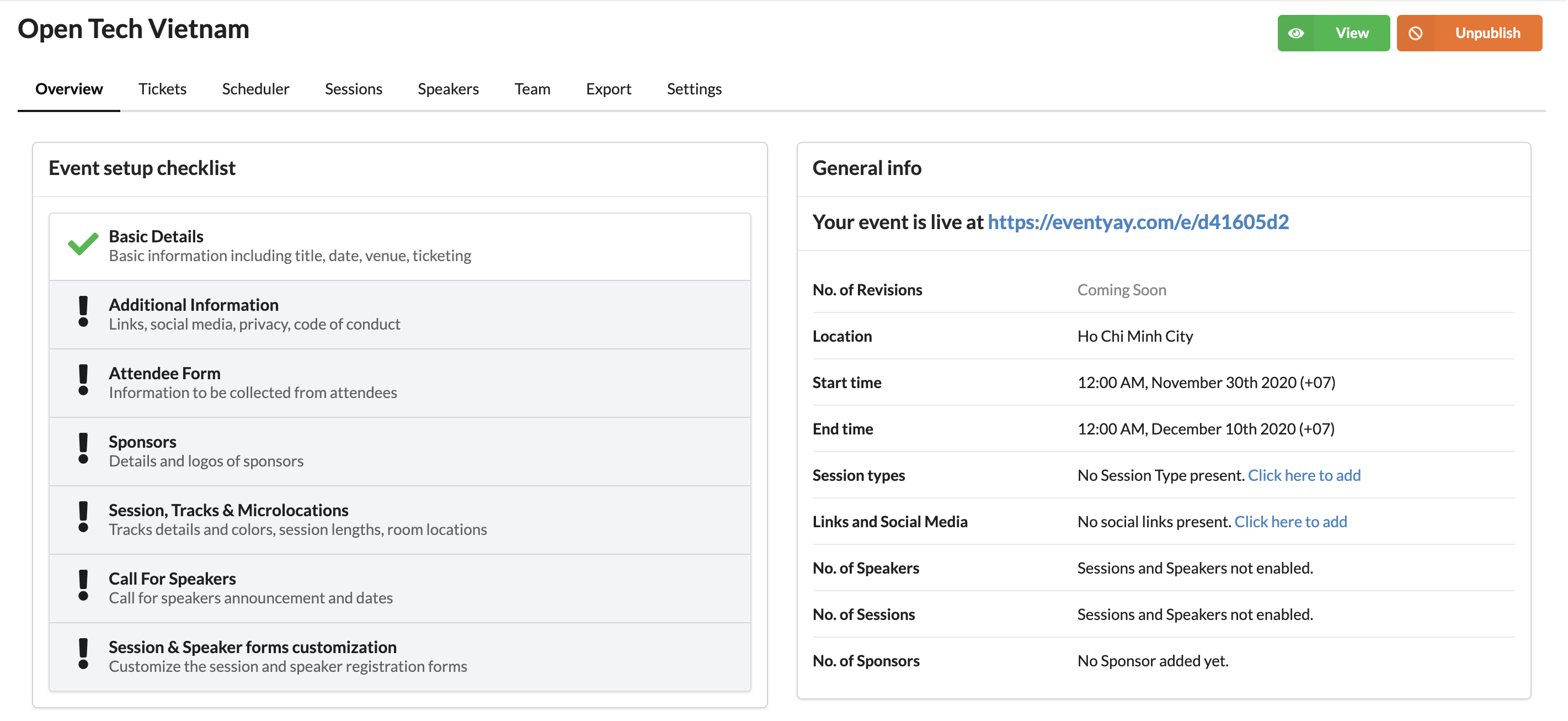Click exclamation icon beside Session & Speaker forms customization
This screenshot has width=1568, height=721.
[83, 655]
